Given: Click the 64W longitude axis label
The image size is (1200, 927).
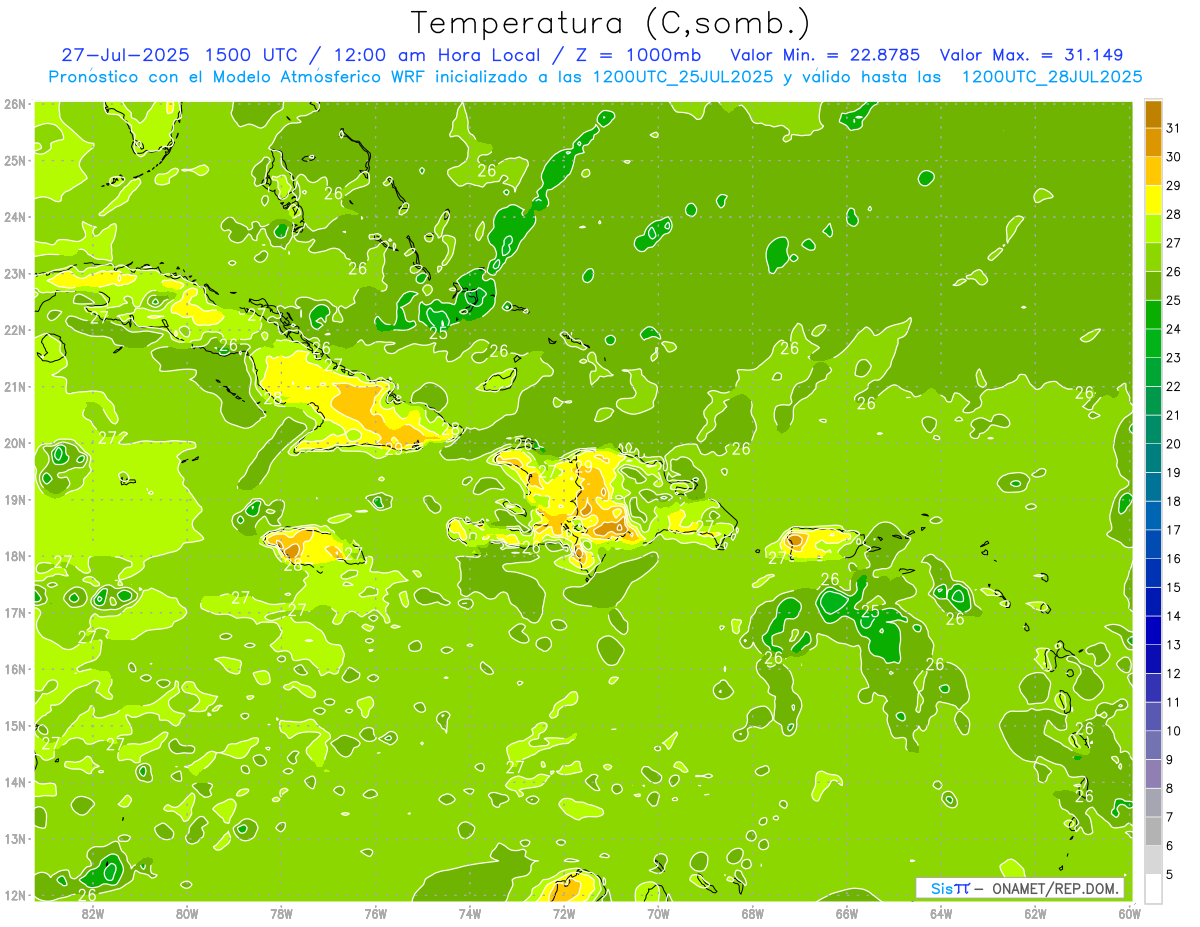Looking at the screenshot, I should (x=941, y=914).
